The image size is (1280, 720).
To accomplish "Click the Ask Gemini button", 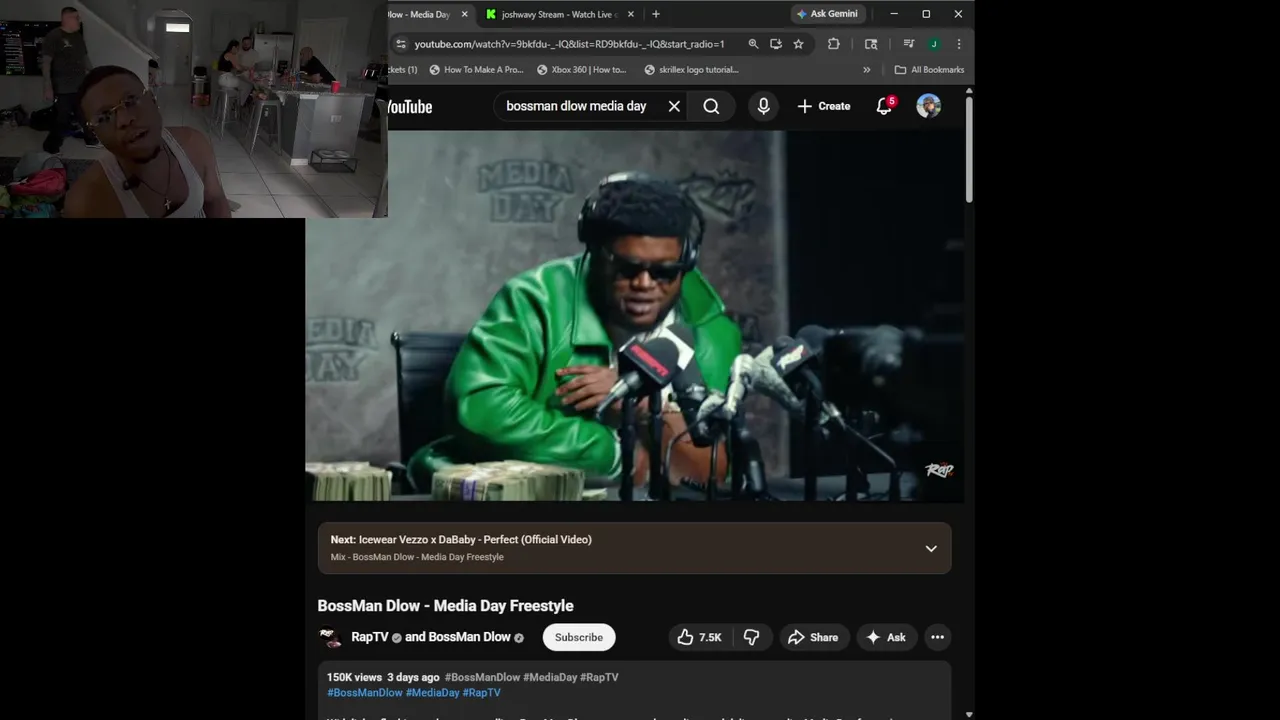I will 827,14.
